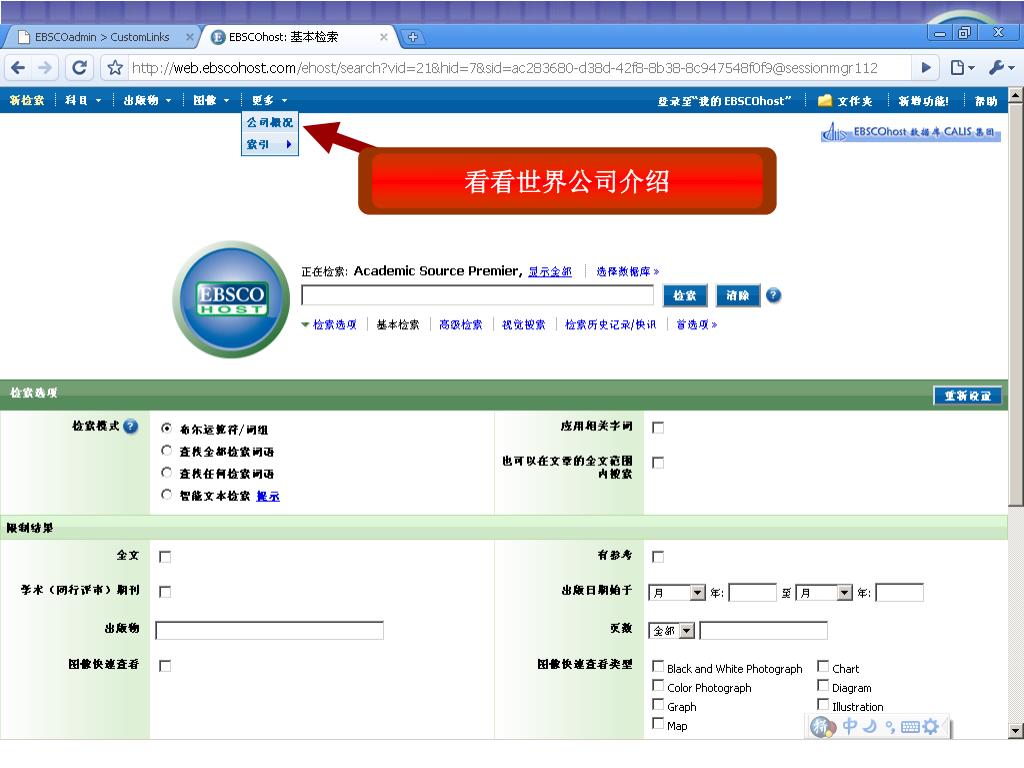Select 查找任何检索词语 radio button
This screenshot has height=768, width=1024.
(167, 473)
